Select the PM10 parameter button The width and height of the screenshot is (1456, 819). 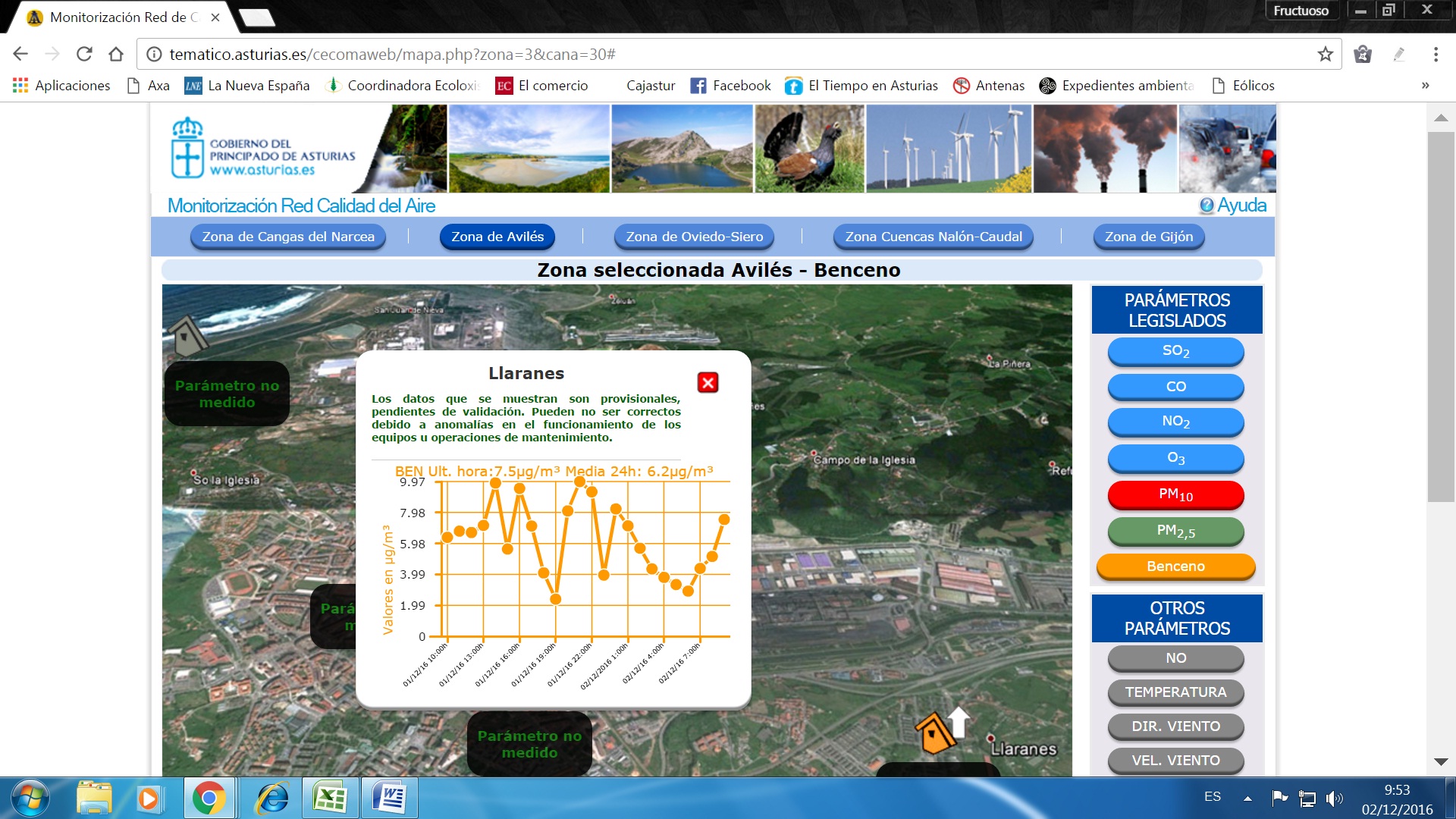tap(1175, 494)
